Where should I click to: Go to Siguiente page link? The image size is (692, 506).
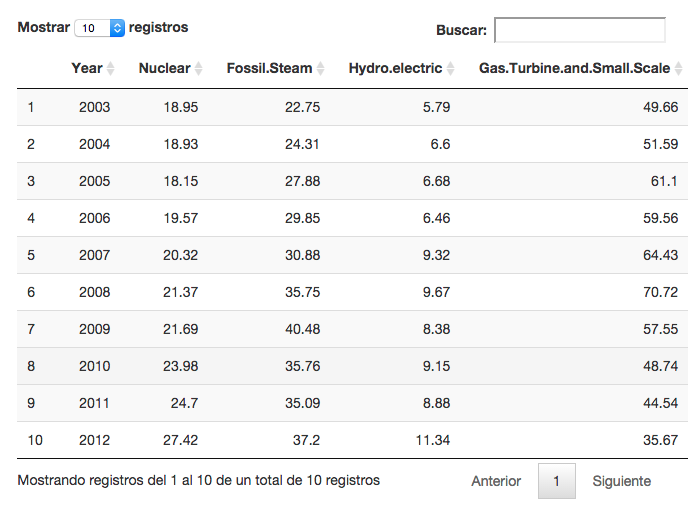coord(621,481)
